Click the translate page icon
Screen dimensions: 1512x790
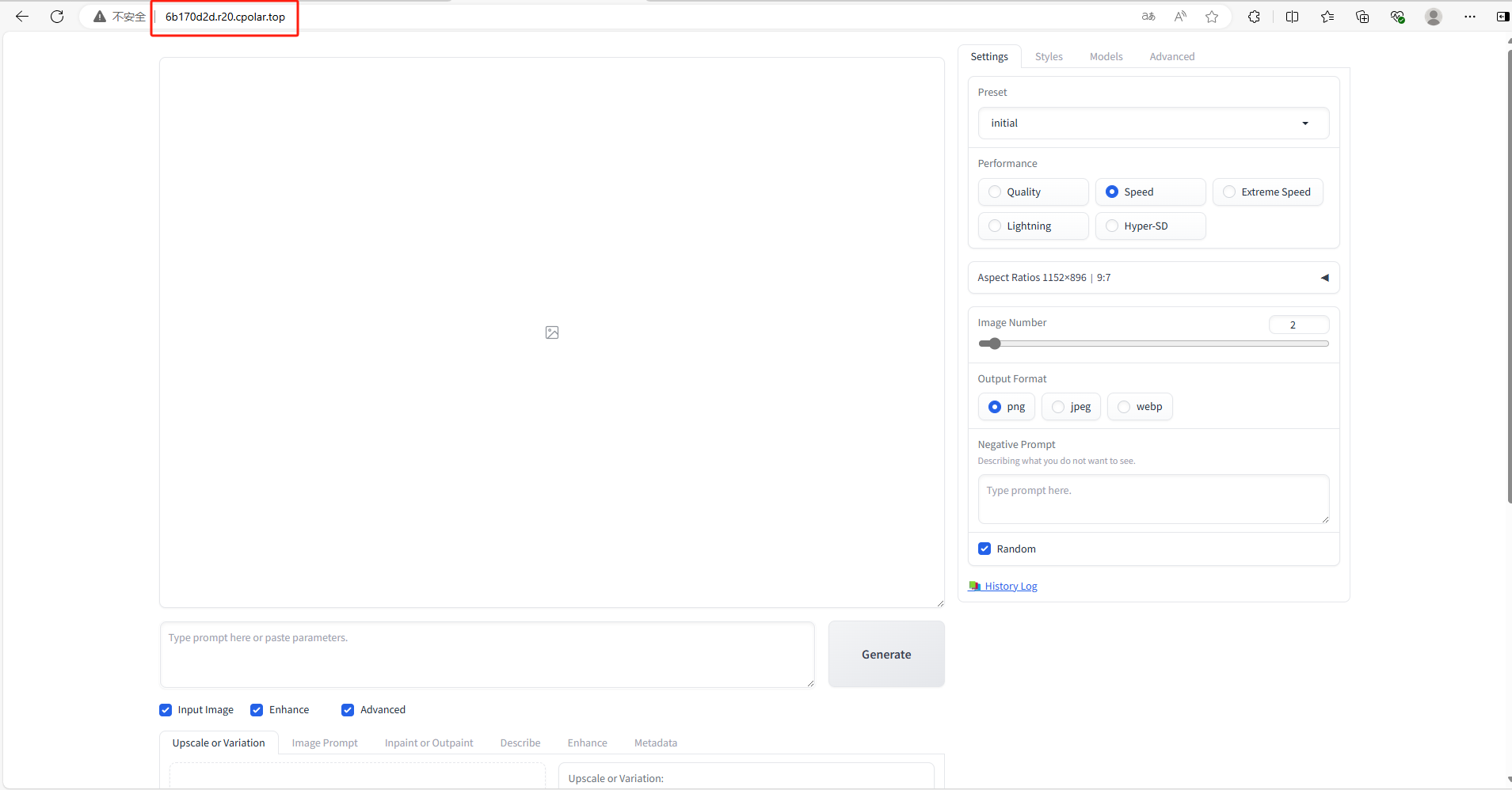[1148, 17]
